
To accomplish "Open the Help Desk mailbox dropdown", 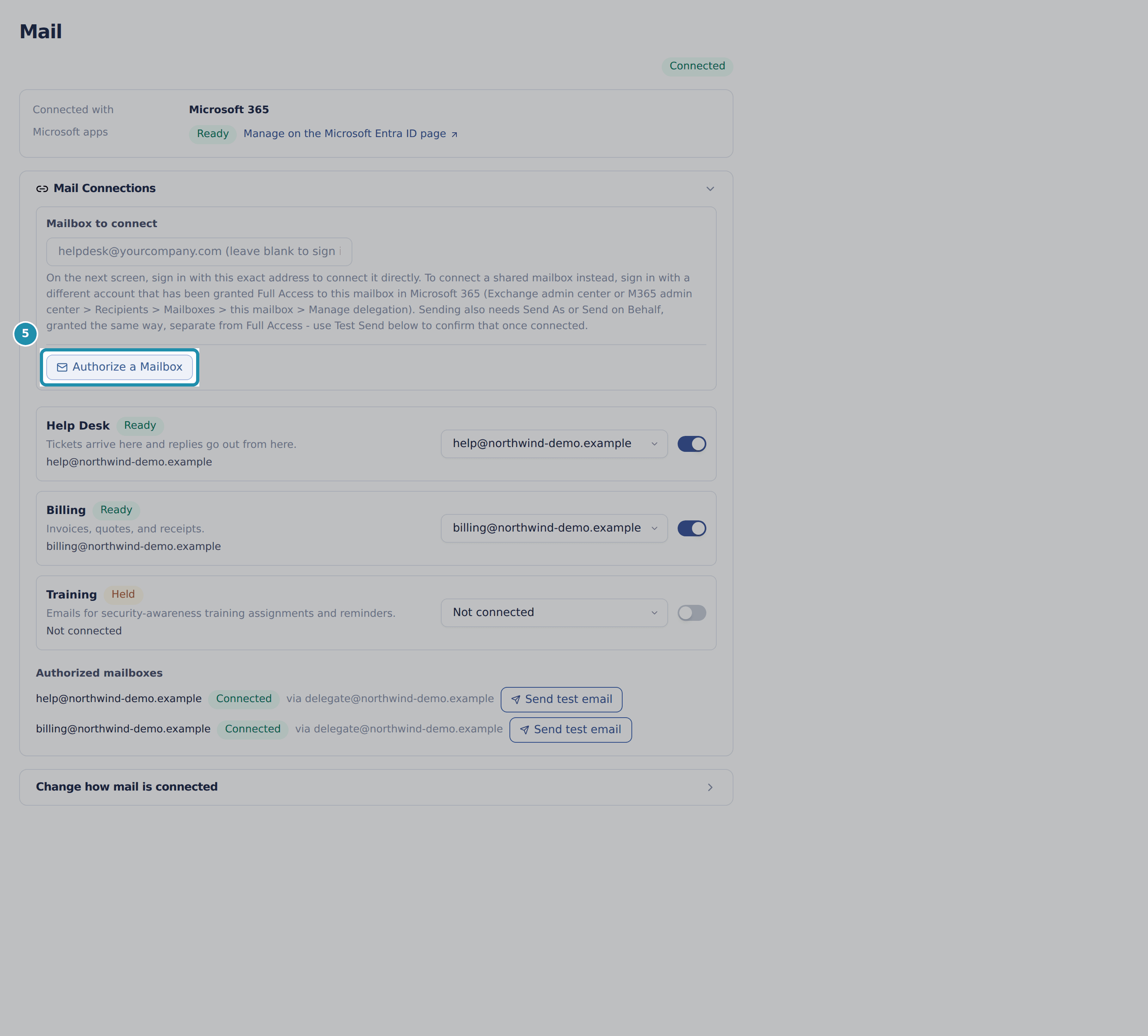I will [554, 444].
